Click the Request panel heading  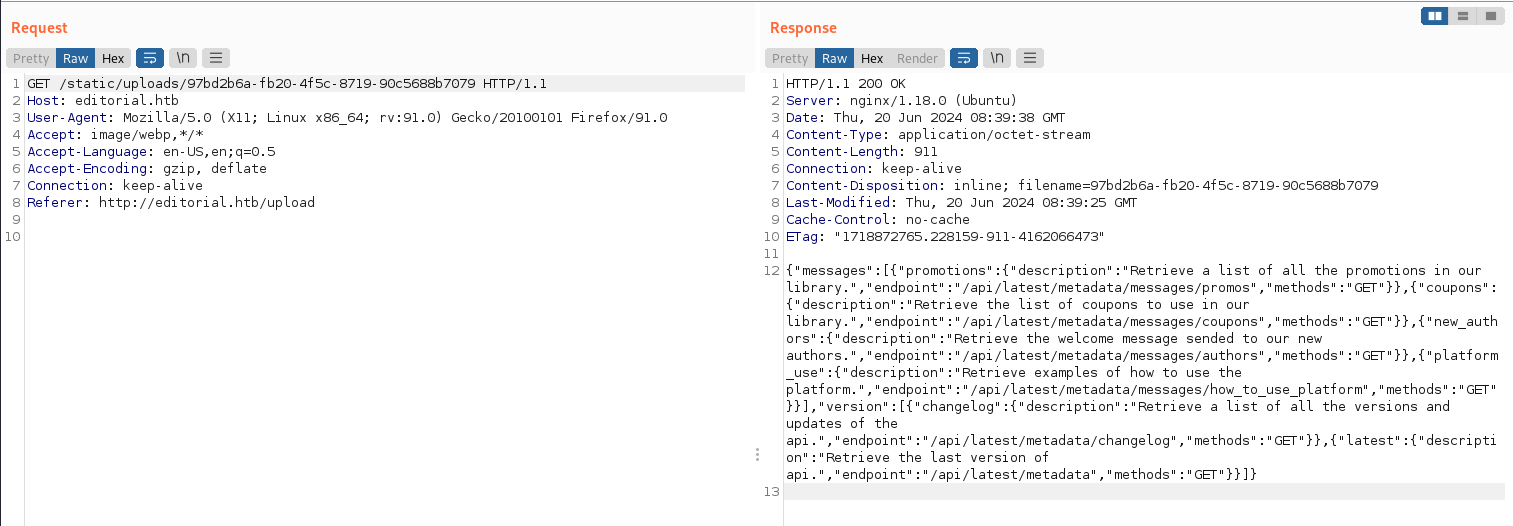[39, 28]
